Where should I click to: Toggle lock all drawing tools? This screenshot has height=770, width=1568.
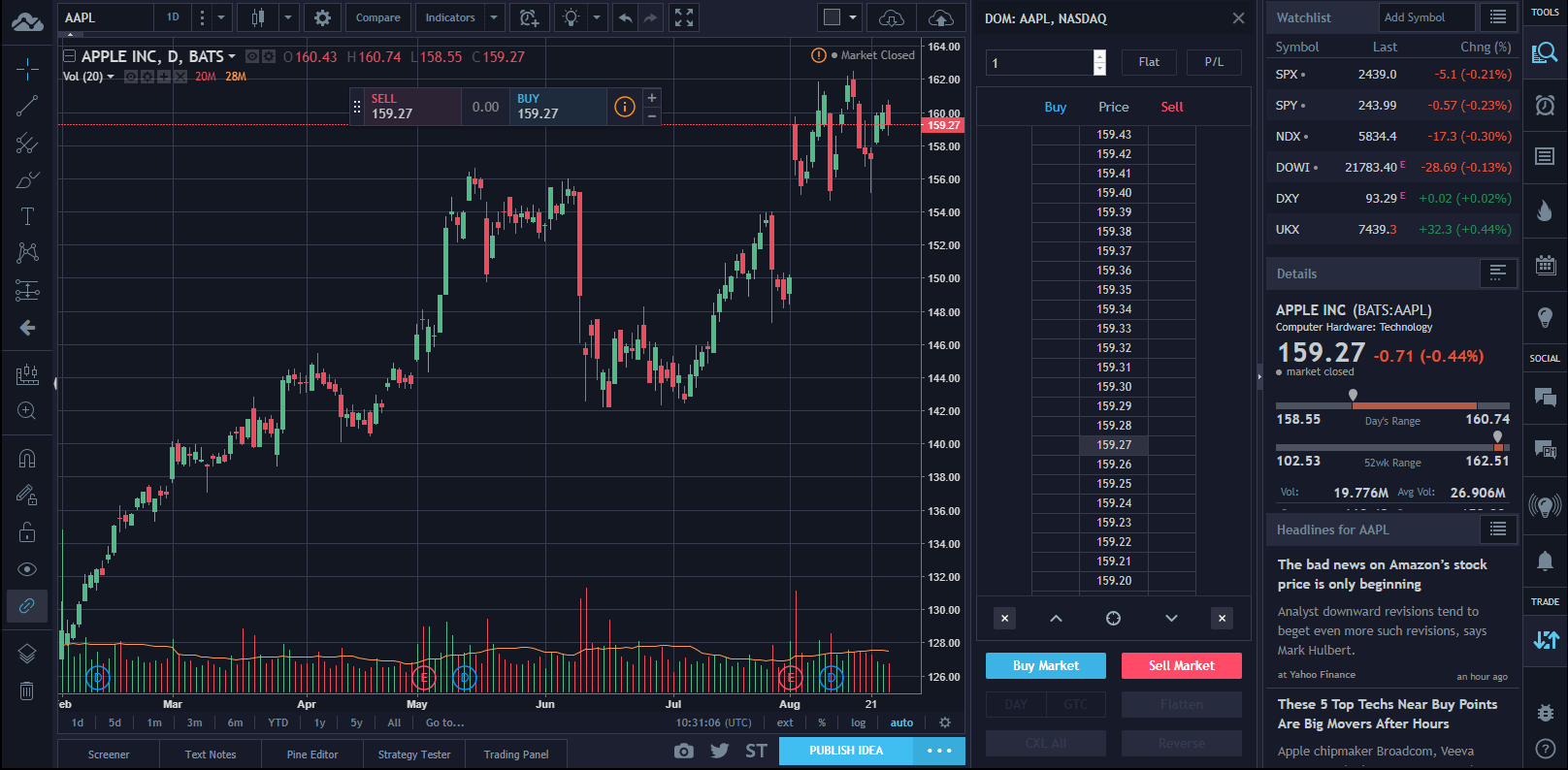point(27,531)
